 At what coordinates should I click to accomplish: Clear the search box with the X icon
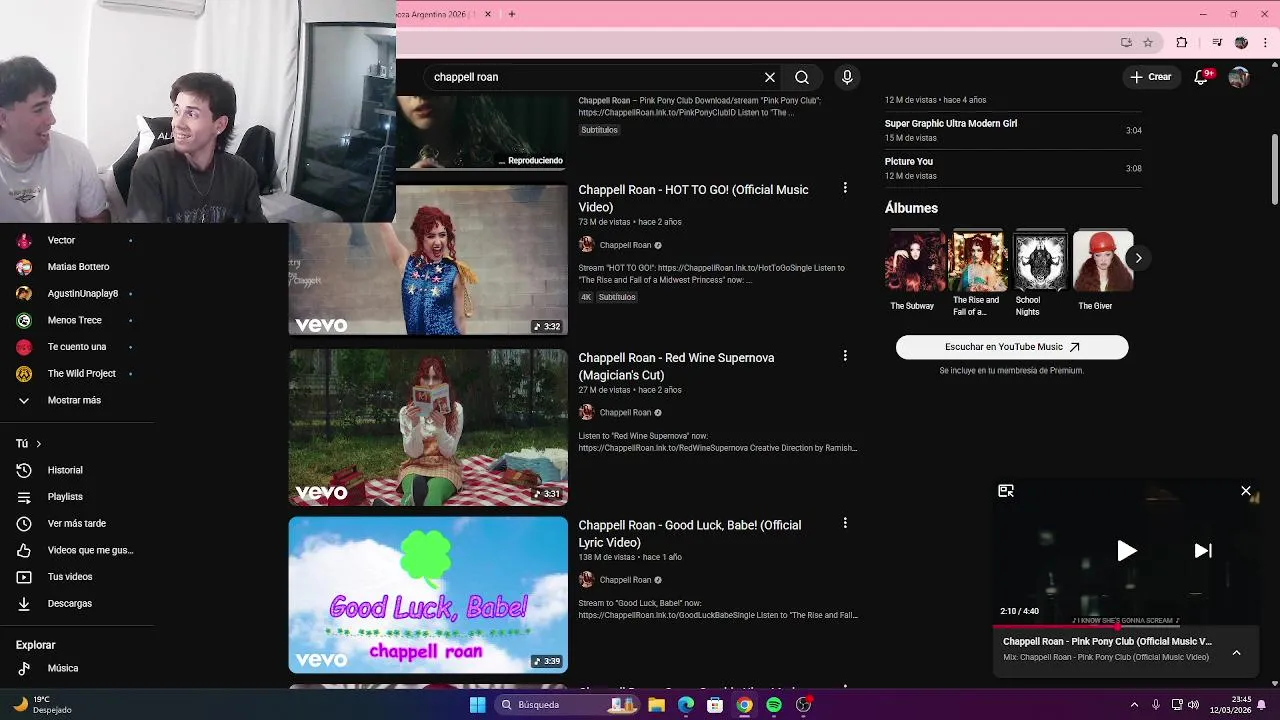tap(770, 77)
